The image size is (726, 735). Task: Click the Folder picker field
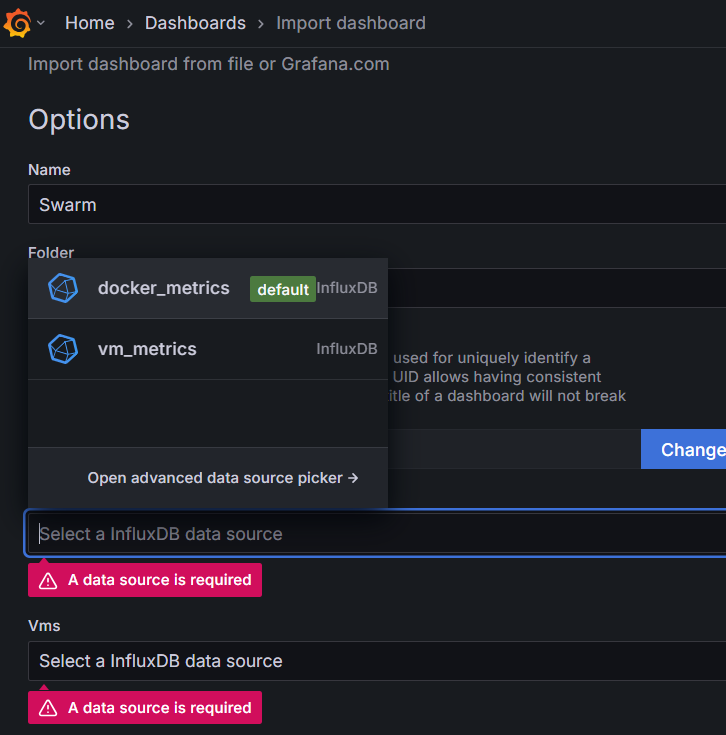tap(557, 288)
